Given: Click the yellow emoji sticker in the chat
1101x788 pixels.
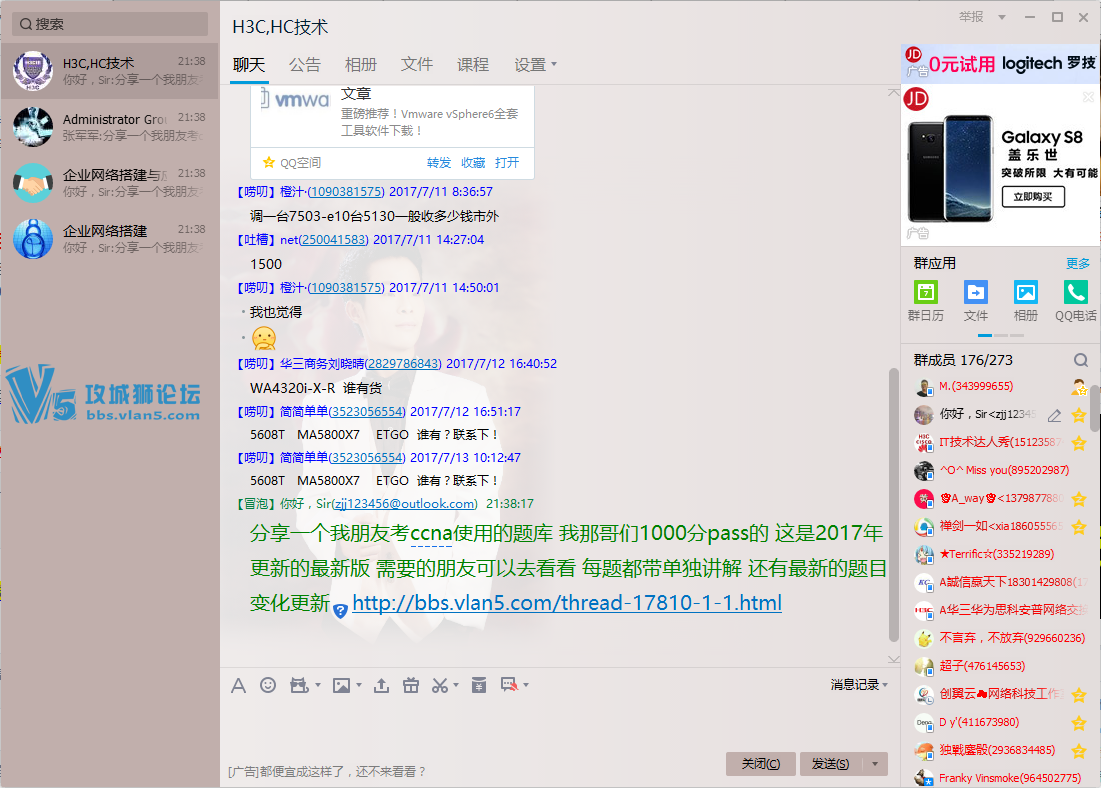Looking at the screenshot, I should 264,339.
